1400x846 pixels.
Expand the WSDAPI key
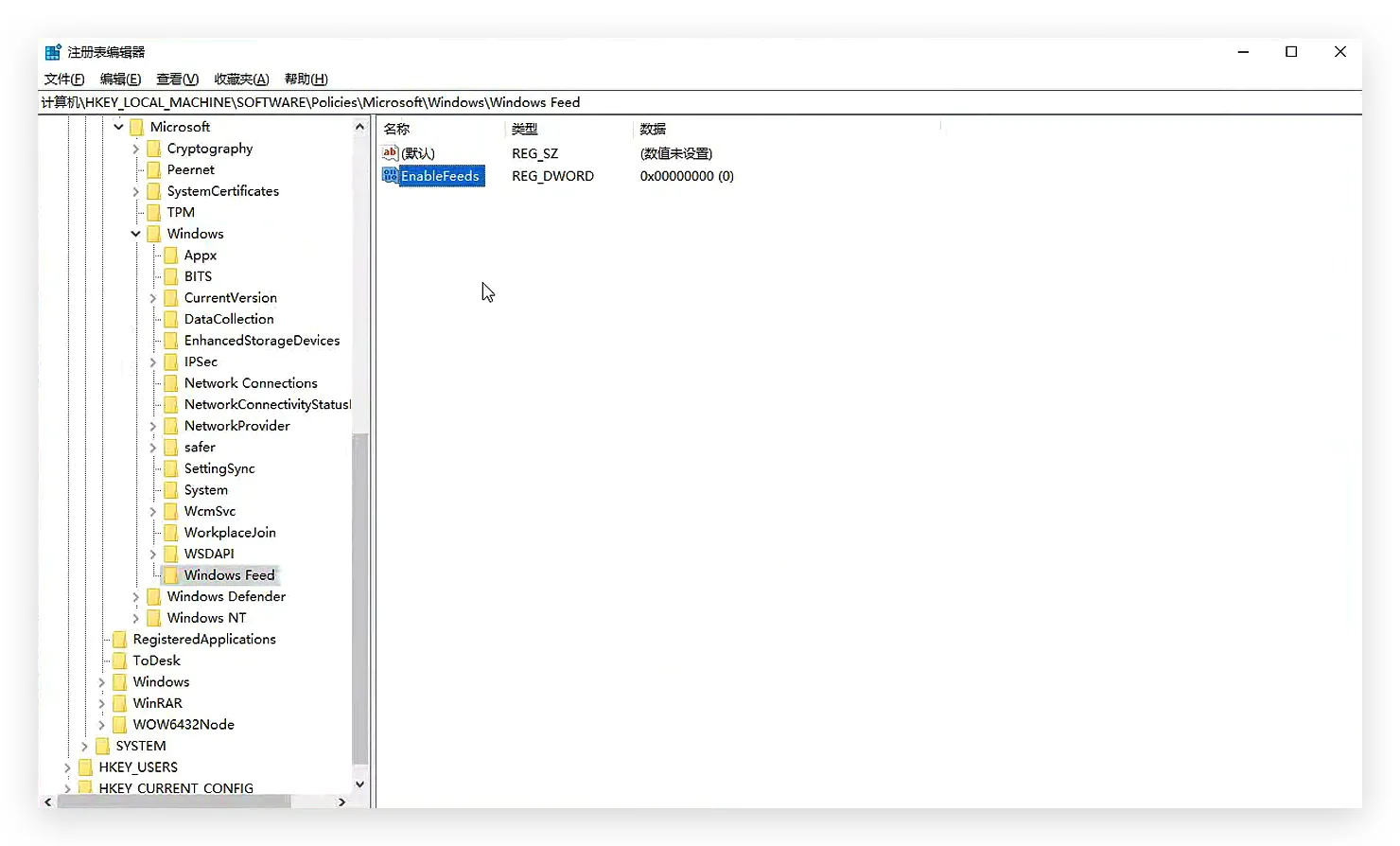click(x=152, y=554)
